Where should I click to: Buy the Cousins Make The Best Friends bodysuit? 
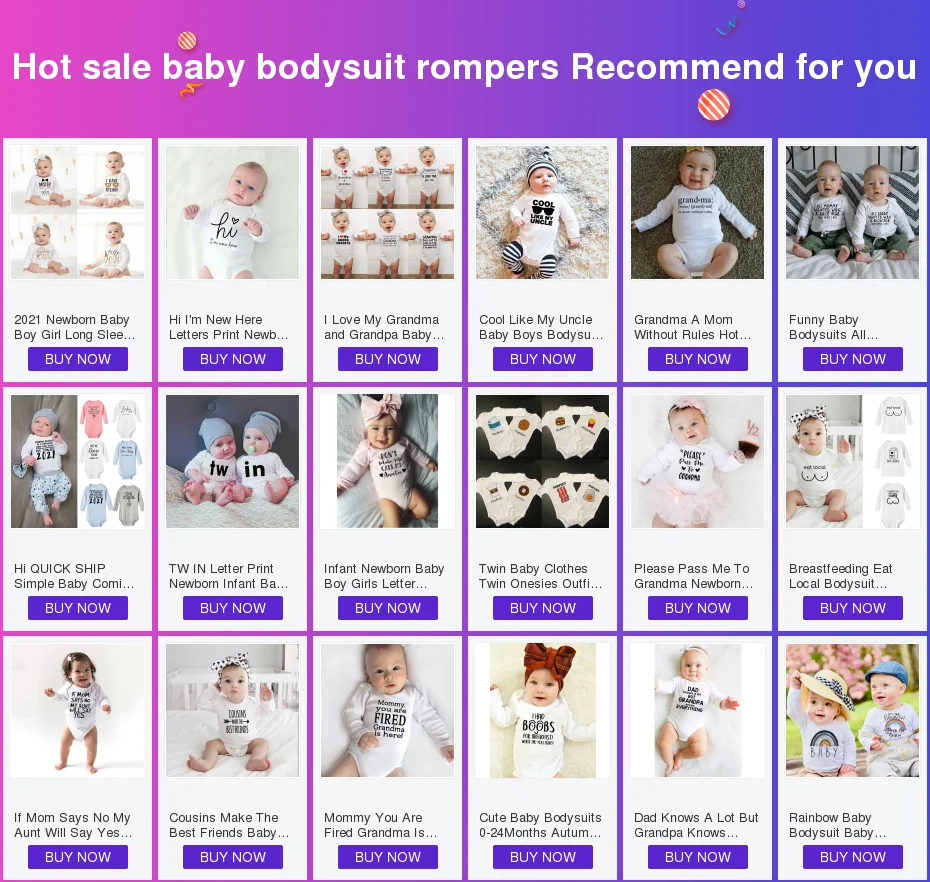tap(232, 857)
